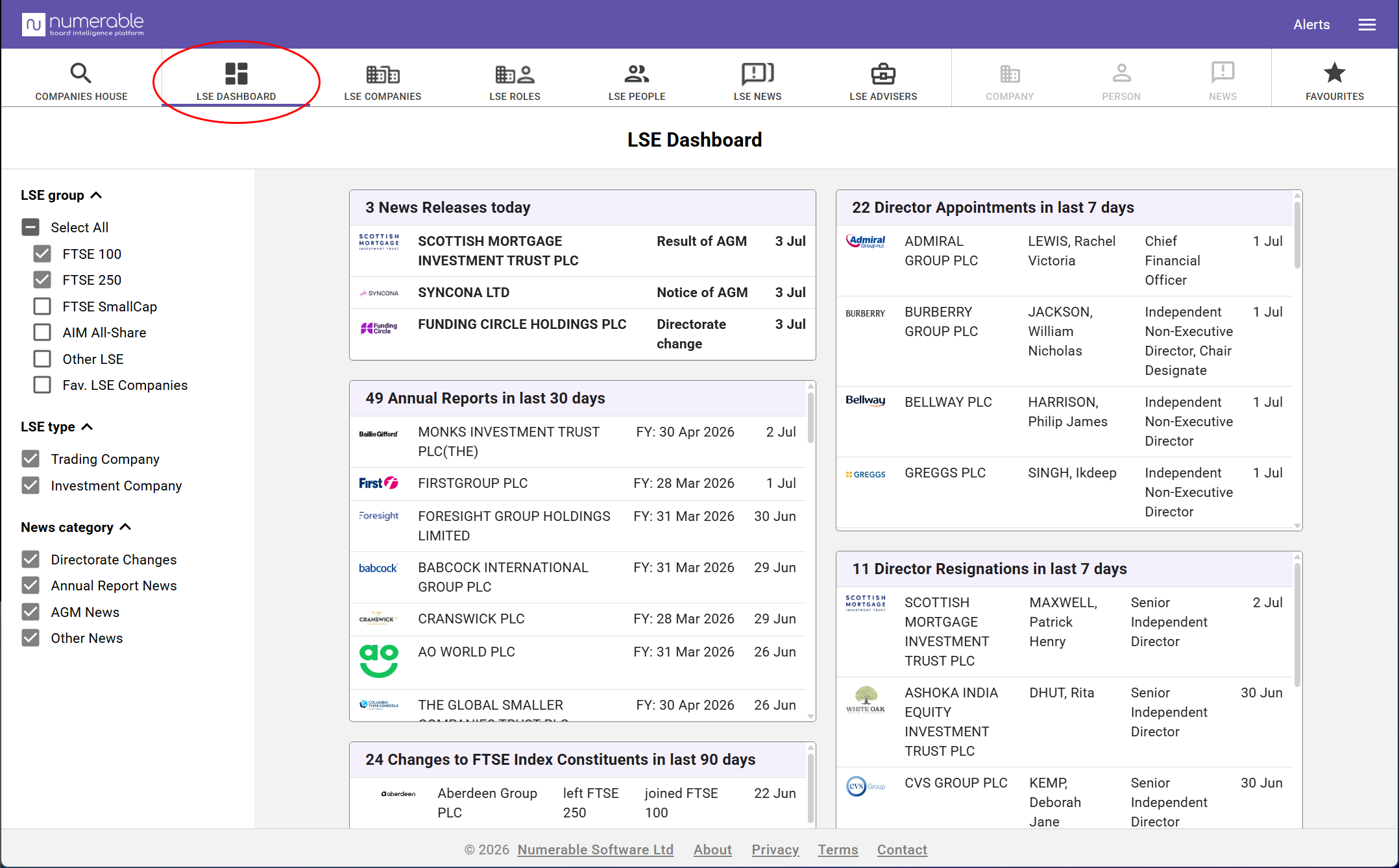This screenshot has height=868, width=1399.
Task: Uncheck the Trading Company checkbox
Action: pos(30,459)
